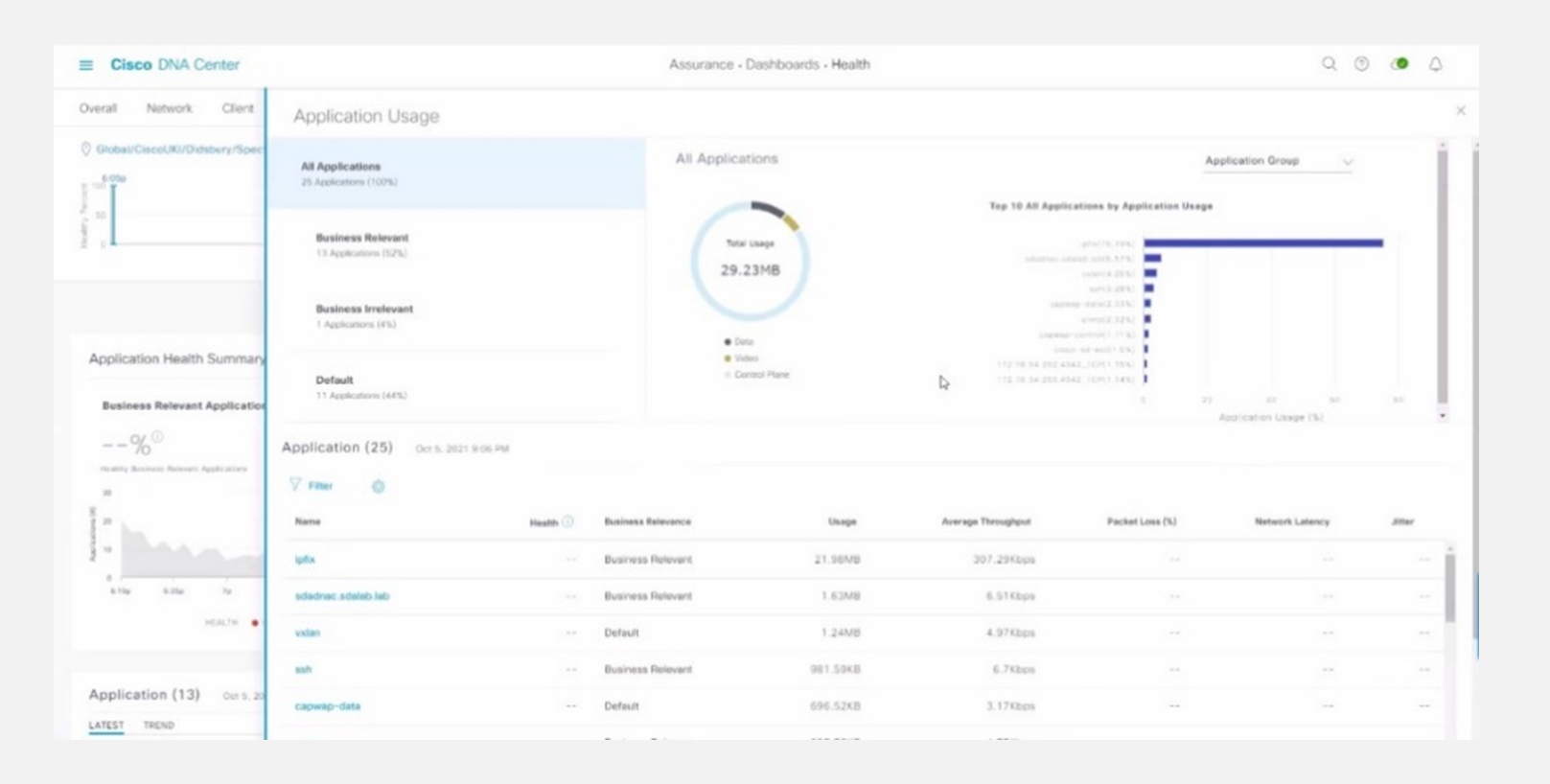The height and width of the screenshot is (784, 1550).
Task: Click the Control Plane legend entry
Action: [757, 375]
